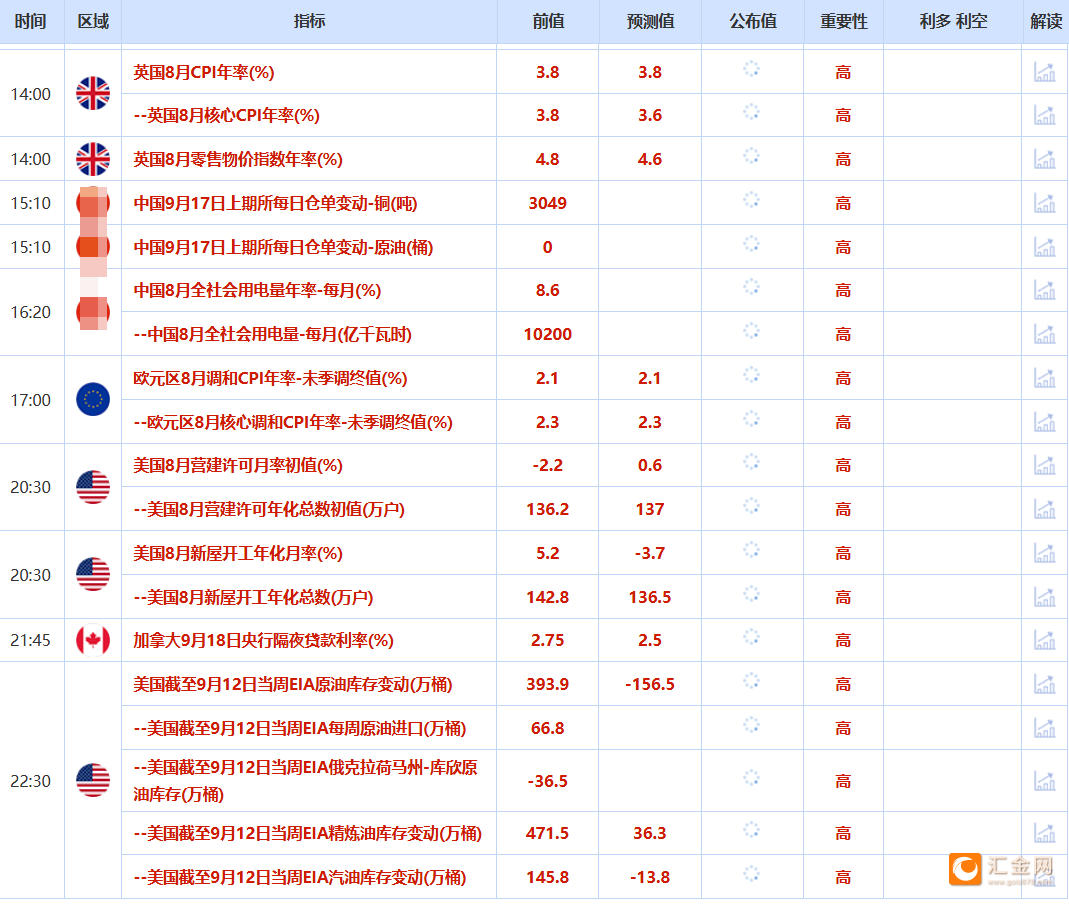This screenshot has width=1069, height=908.
Task: Open the chart icon for EIA原油库存变动
Action: click(x=1044, y=684)
